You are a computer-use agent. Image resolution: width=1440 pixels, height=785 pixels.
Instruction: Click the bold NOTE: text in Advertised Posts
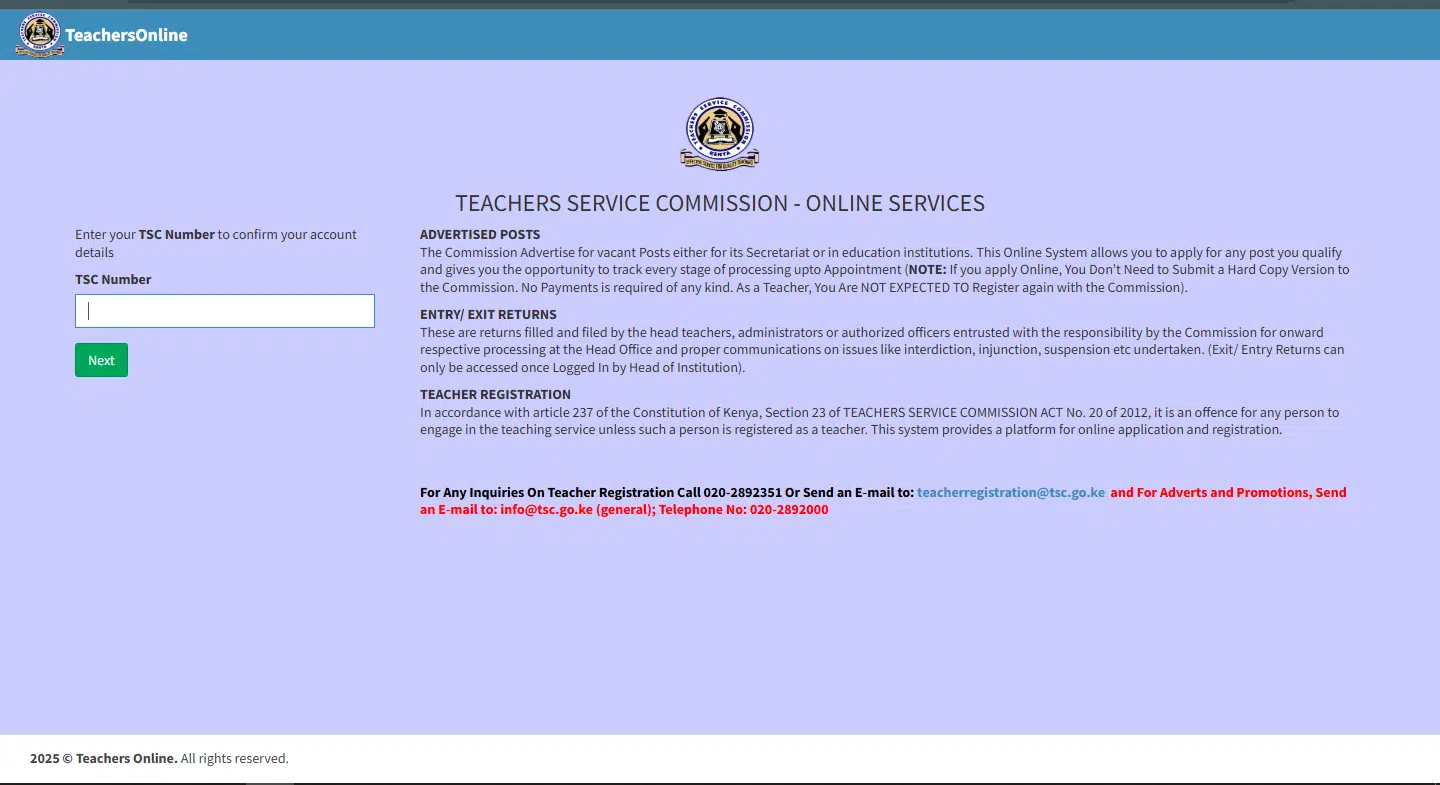[927, 270]
